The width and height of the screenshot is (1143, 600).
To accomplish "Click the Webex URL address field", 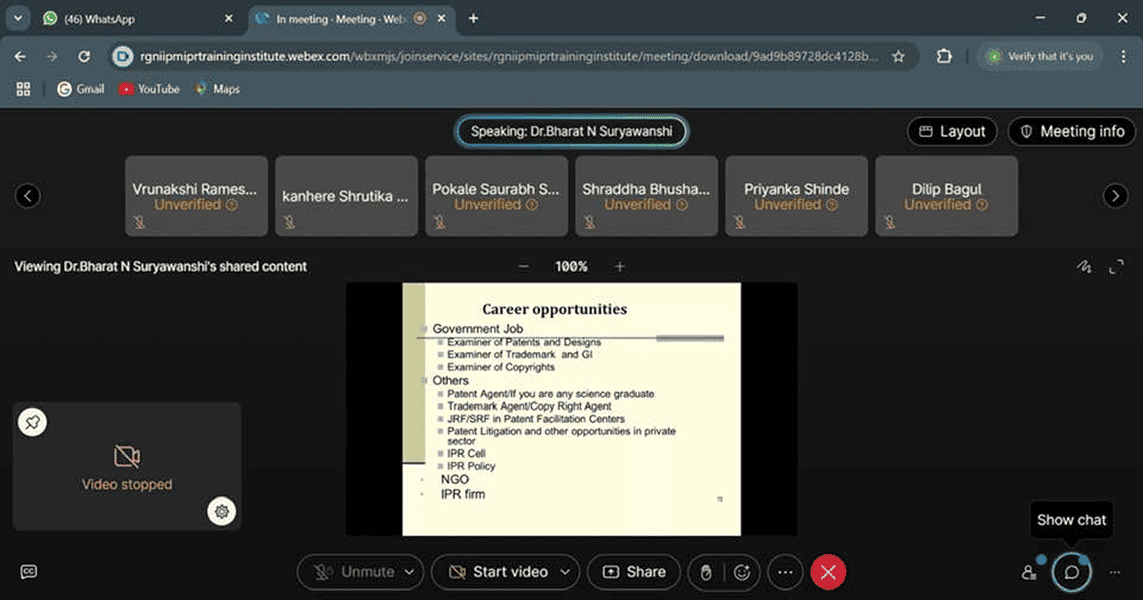I will coord(508,56).
